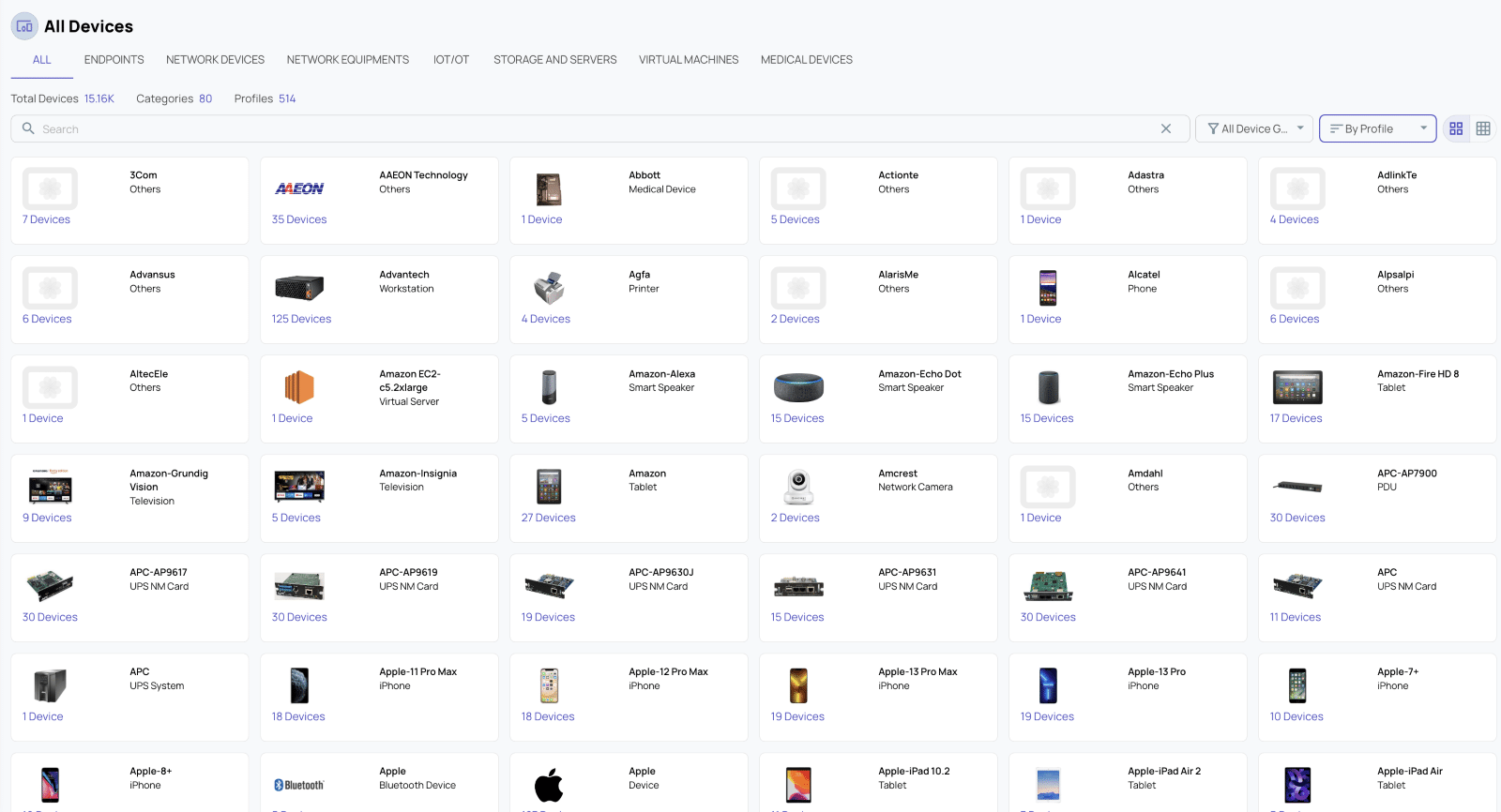Go to the IOT/OT tab
1501x812 pixels.
click(x=451, y=60)
